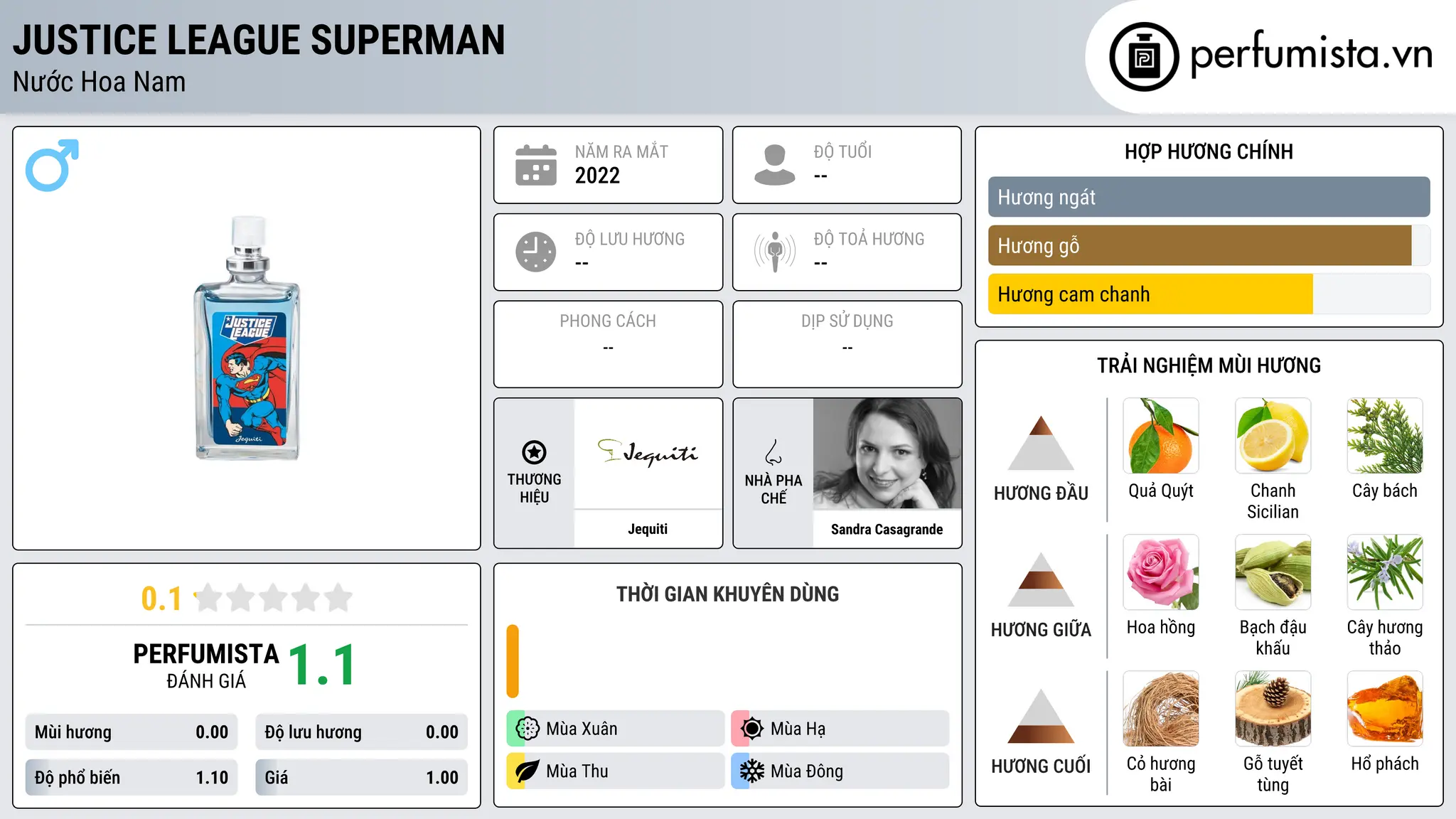Click the Hợp hương chính heading
1456x819 pixels.
coord(1209,151)
